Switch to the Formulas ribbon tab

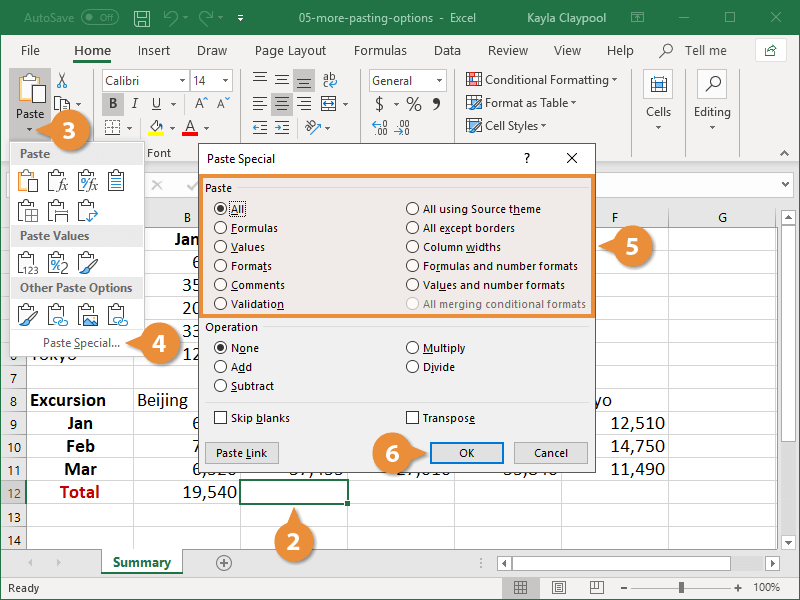[x=380, y=50]
